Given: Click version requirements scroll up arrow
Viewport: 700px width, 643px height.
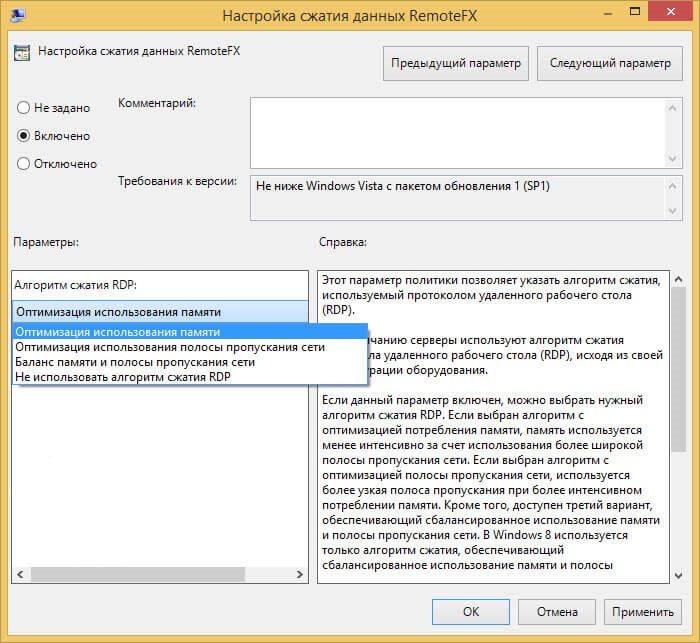Looking at the screenshot, I should click(x=673, y=186).
